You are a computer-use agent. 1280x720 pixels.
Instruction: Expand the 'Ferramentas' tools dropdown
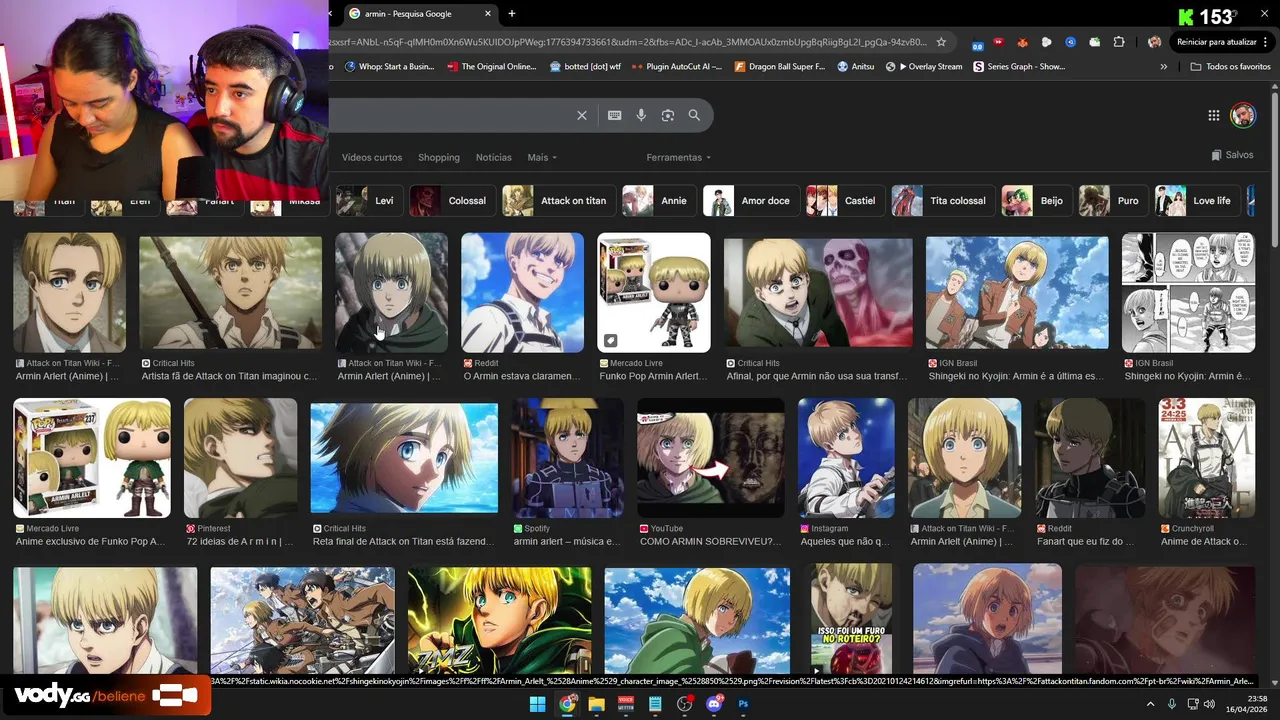pyautogui.click(x=679, y=157)
